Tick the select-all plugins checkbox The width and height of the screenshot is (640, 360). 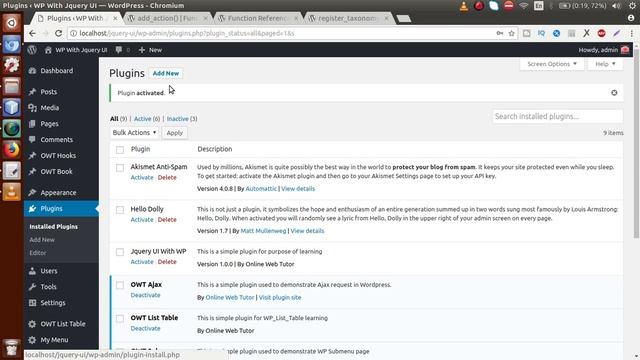120,150
